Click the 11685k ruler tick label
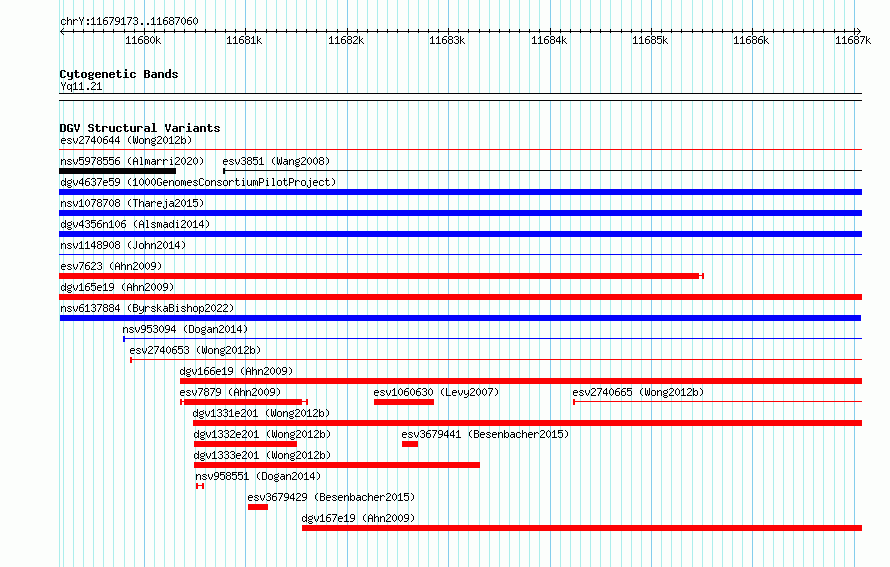890x567 pixels. tap(650, 40)
